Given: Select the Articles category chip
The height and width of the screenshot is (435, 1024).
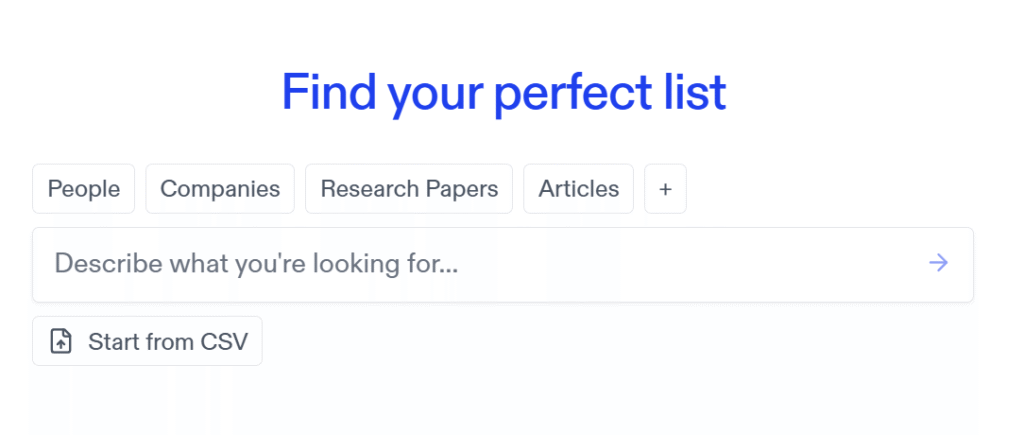Looking at the screenshot, I should 578,189.
